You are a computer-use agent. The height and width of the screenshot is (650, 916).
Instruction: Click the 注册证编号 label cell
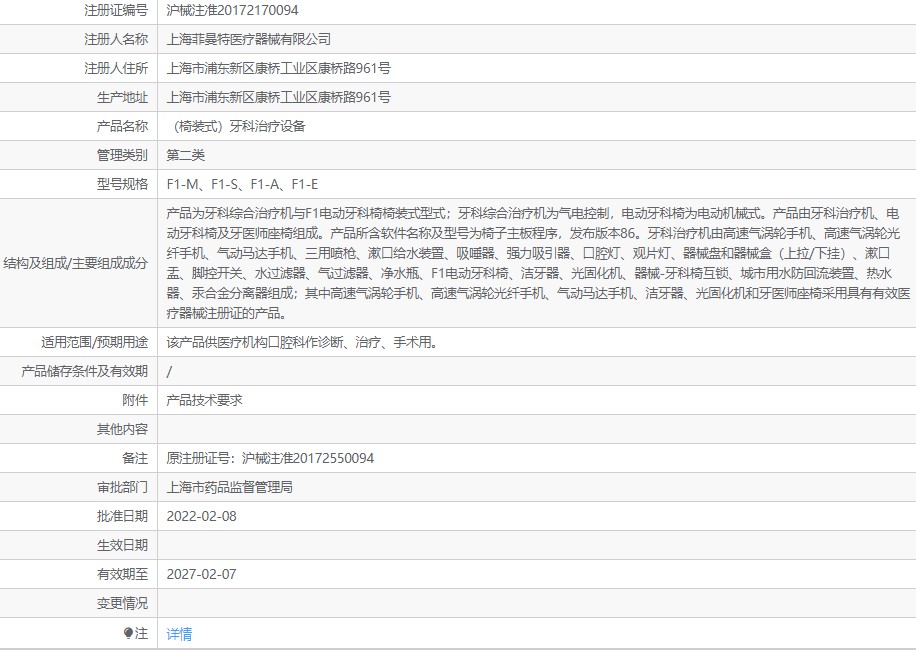[x=116, y=11]
